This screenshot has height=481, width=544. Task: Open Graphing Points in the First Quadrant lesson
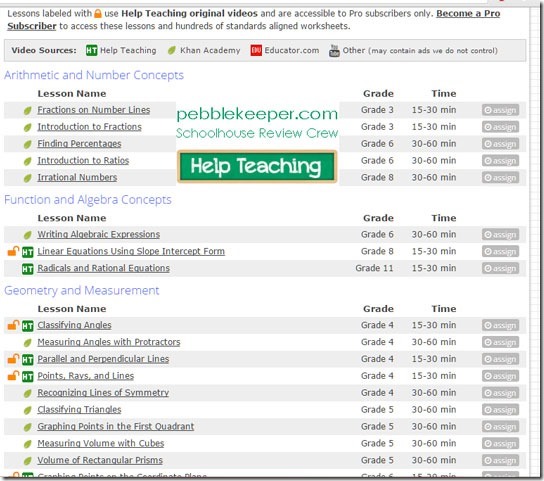116,427
